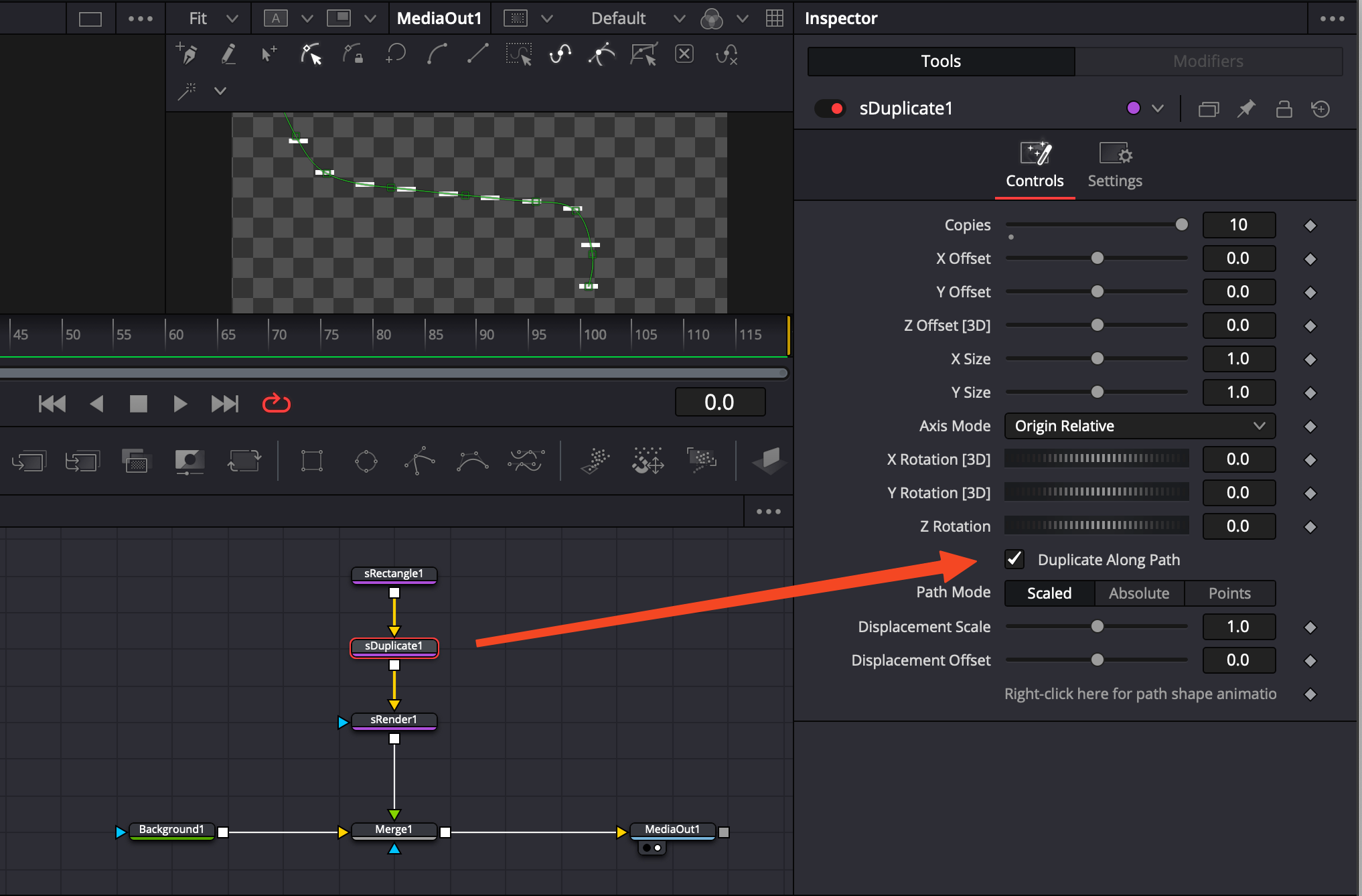Add a Rectangle mask from toolbar

pos(312,461)
